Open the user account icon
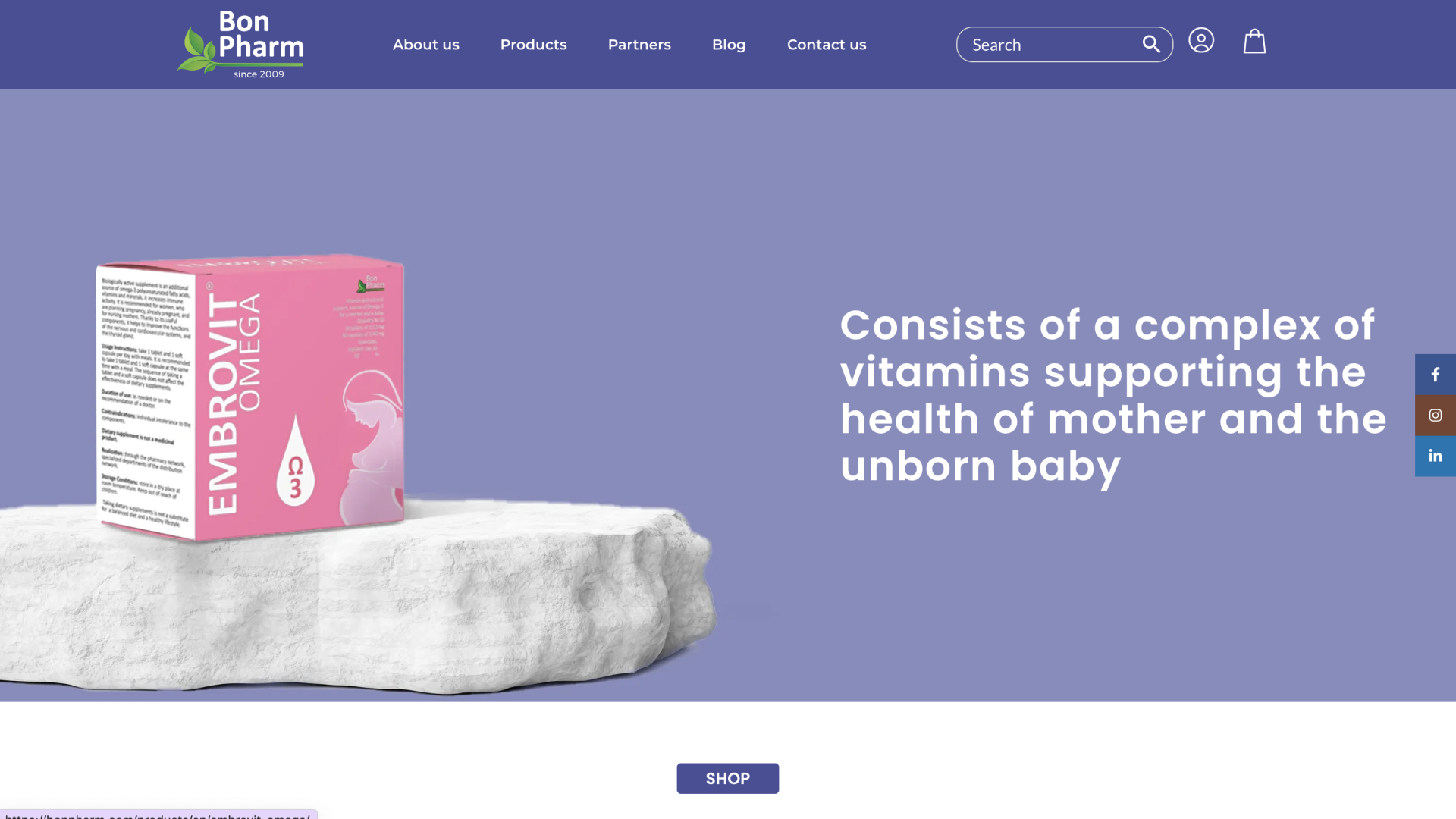This screenshot has width=1456, height=819. (x=1201, y=40)
